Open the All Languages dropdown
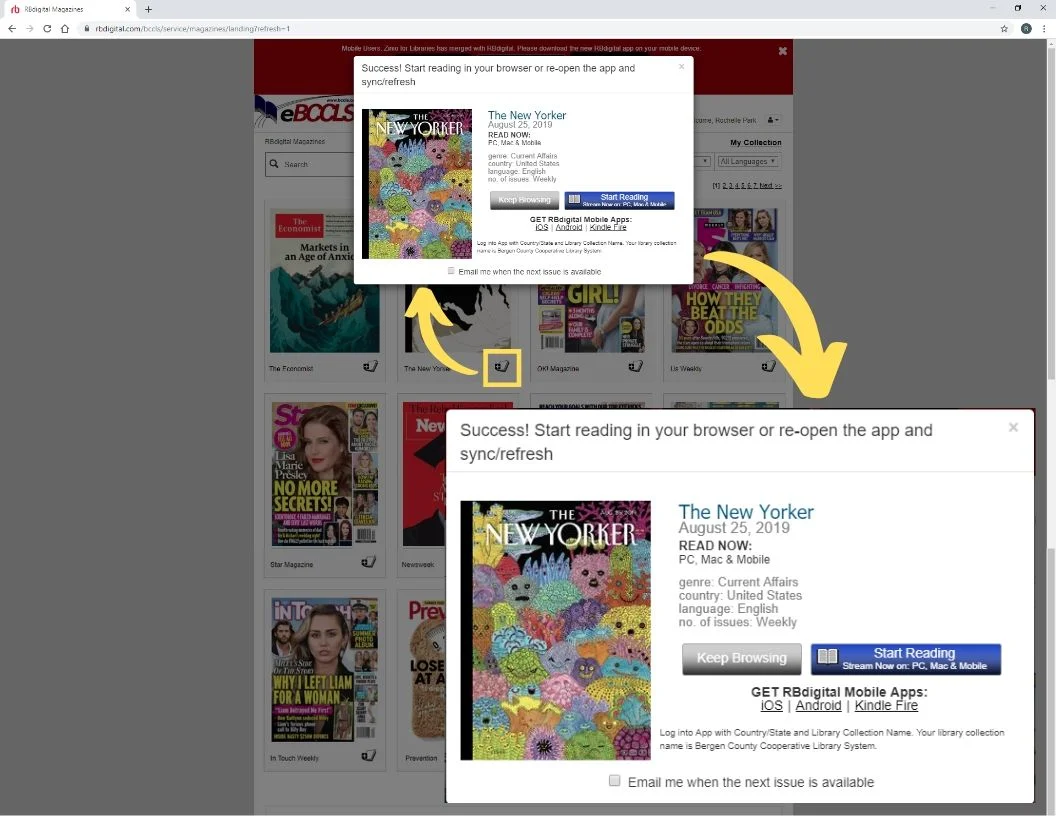This screenshot has width=1056, height=816. 748,162
